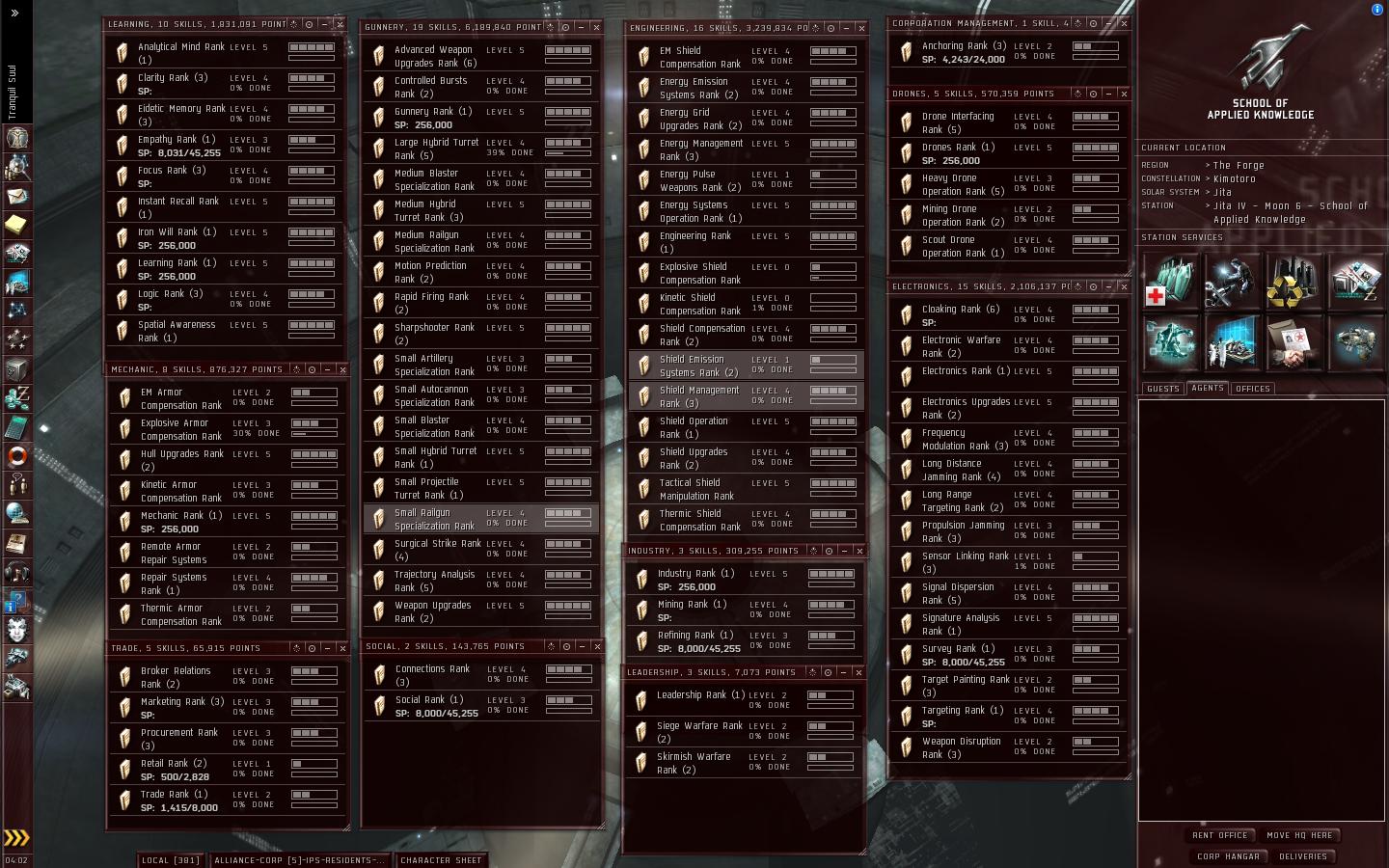The height and width of the screenshot is (868, 1389).
Task: Click the 04:02 clock in the sidebar
Action: pyautogui.click(x=16, y=860)
